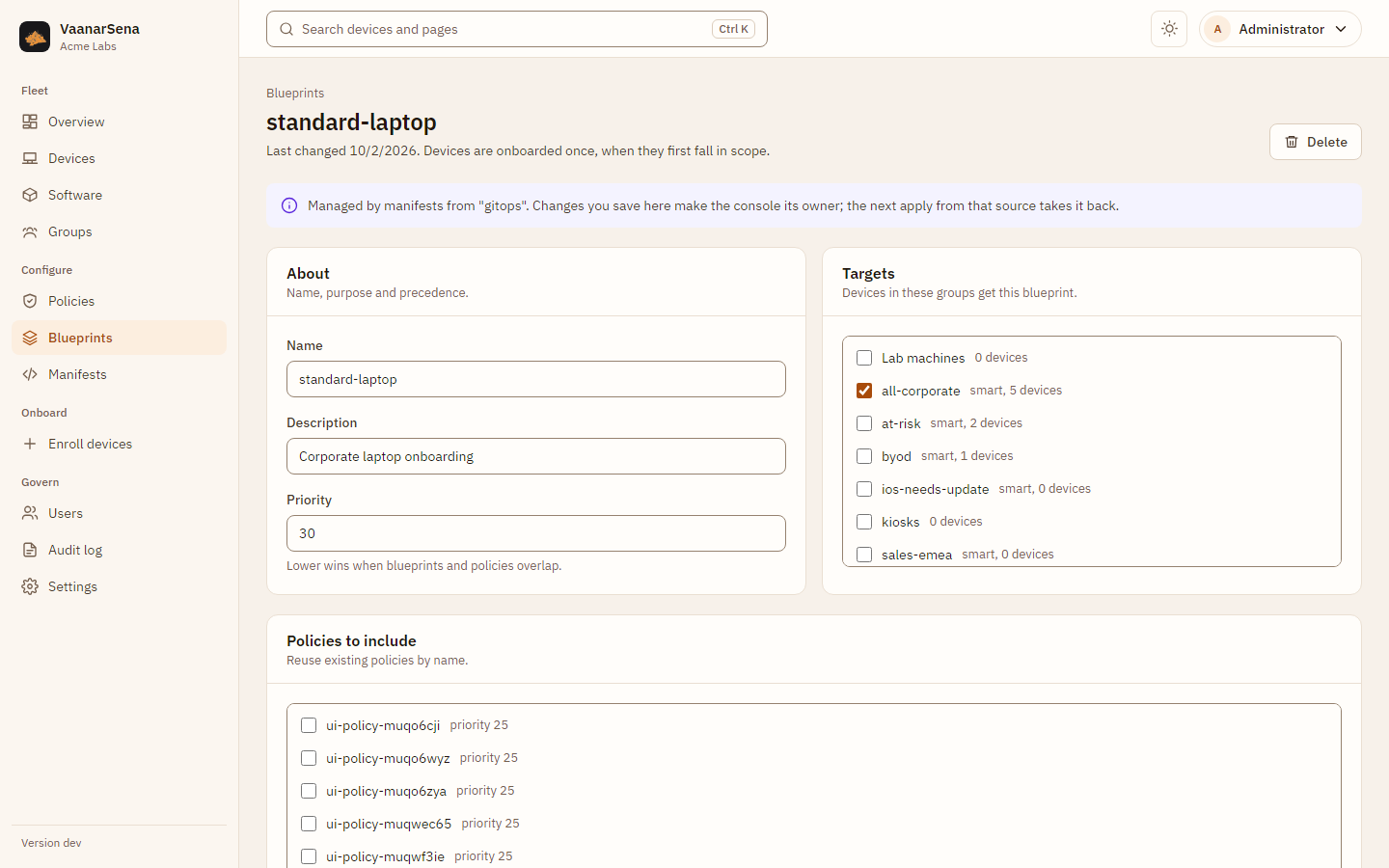Image resolution: width=1389 pixels, height=868 pixels.
Task: Click the Blueprints layers icon
Action: pos(30,338)
